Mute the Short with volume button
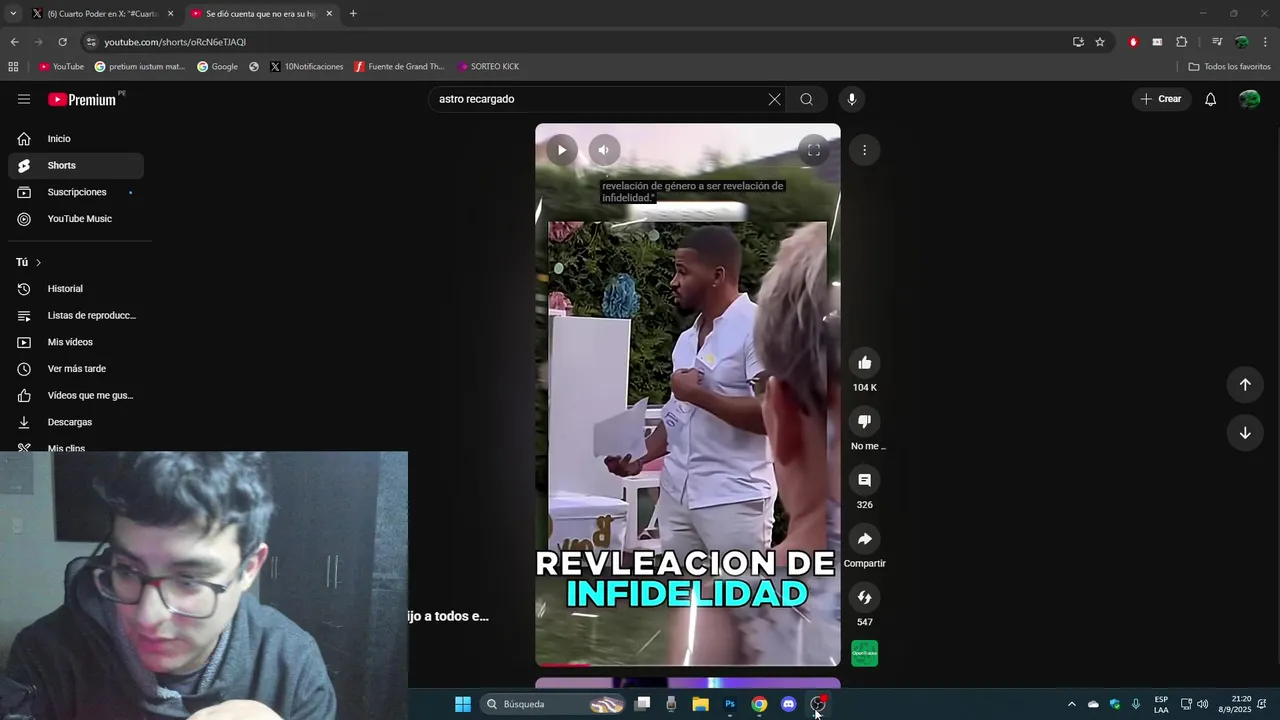Image resolution: width=1280 pixels, height=720 pixels. (x=604, y=150)
